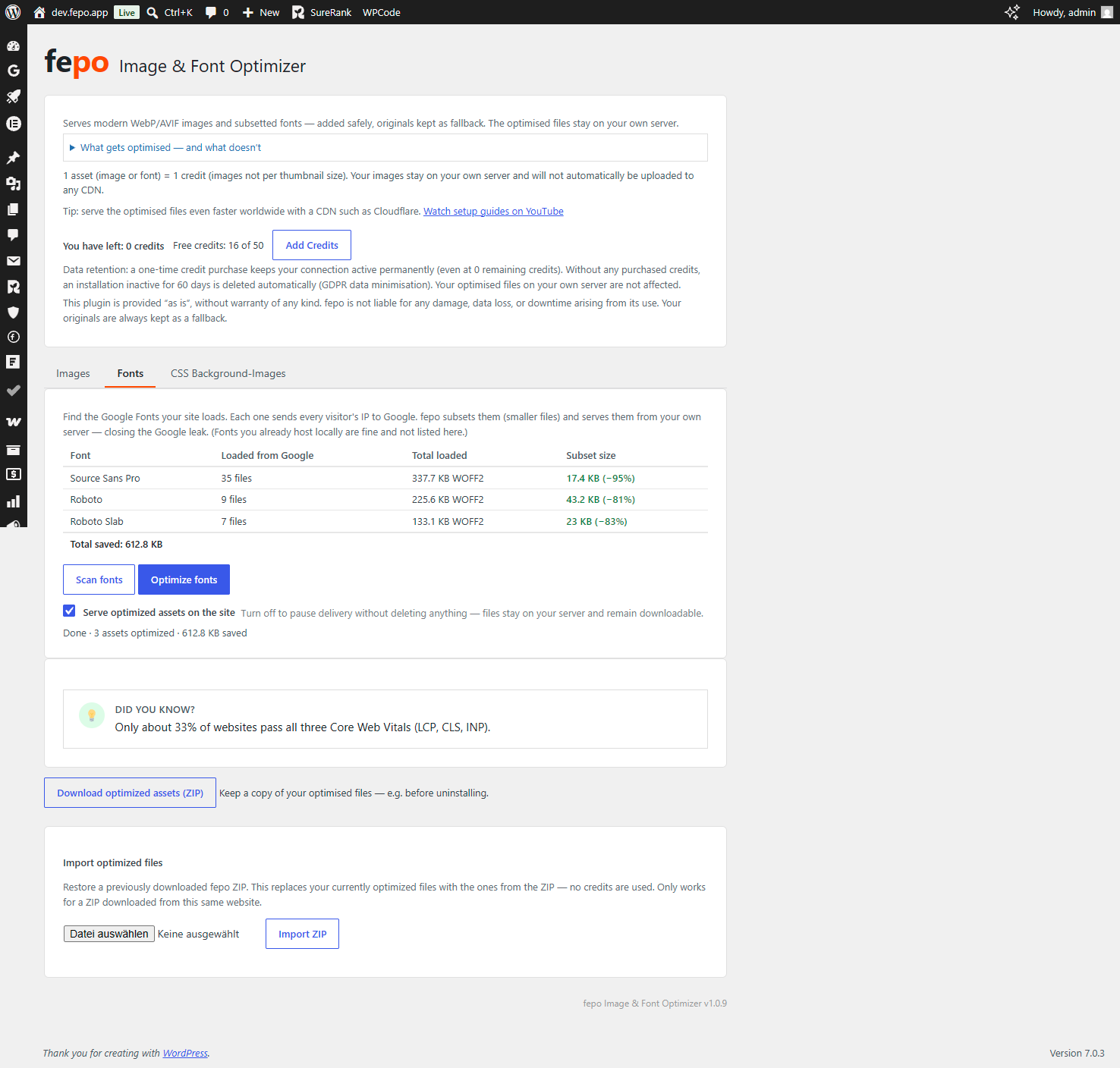Click the Import ZIP button
The height and width of the screenshot is (1068, 1120).
click(x=302, y=934)
